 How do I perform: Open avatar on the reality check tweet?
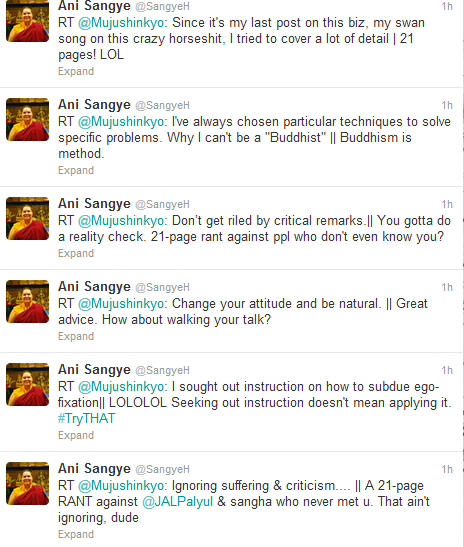(28, 219)
